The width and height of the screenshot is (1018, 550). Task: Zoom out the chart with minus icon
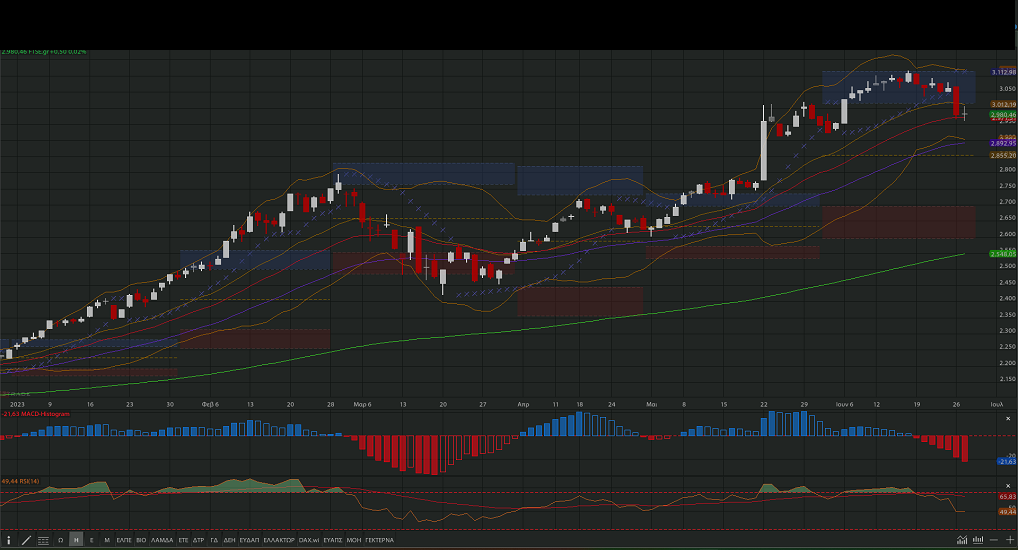click(x=994, y=540)
